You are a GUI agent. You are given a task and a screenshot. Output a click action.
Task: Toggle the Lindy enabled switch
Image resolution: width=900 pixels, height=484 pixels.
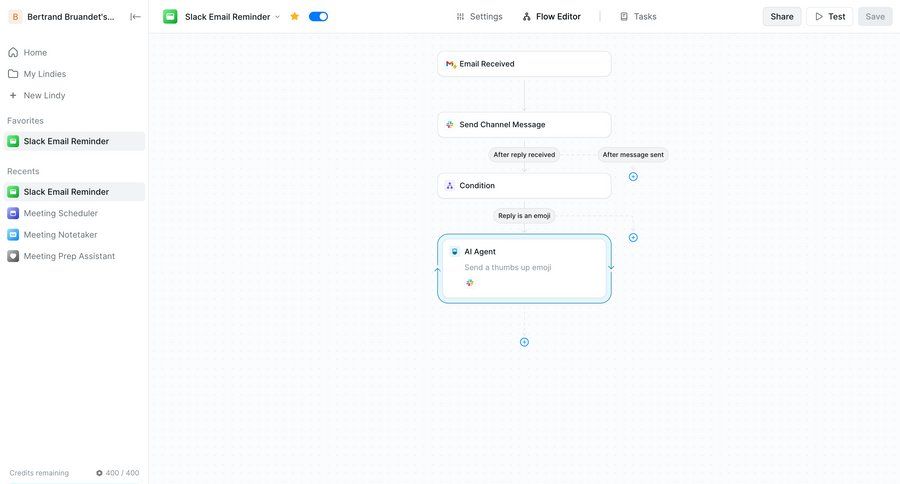coord(318,17)
